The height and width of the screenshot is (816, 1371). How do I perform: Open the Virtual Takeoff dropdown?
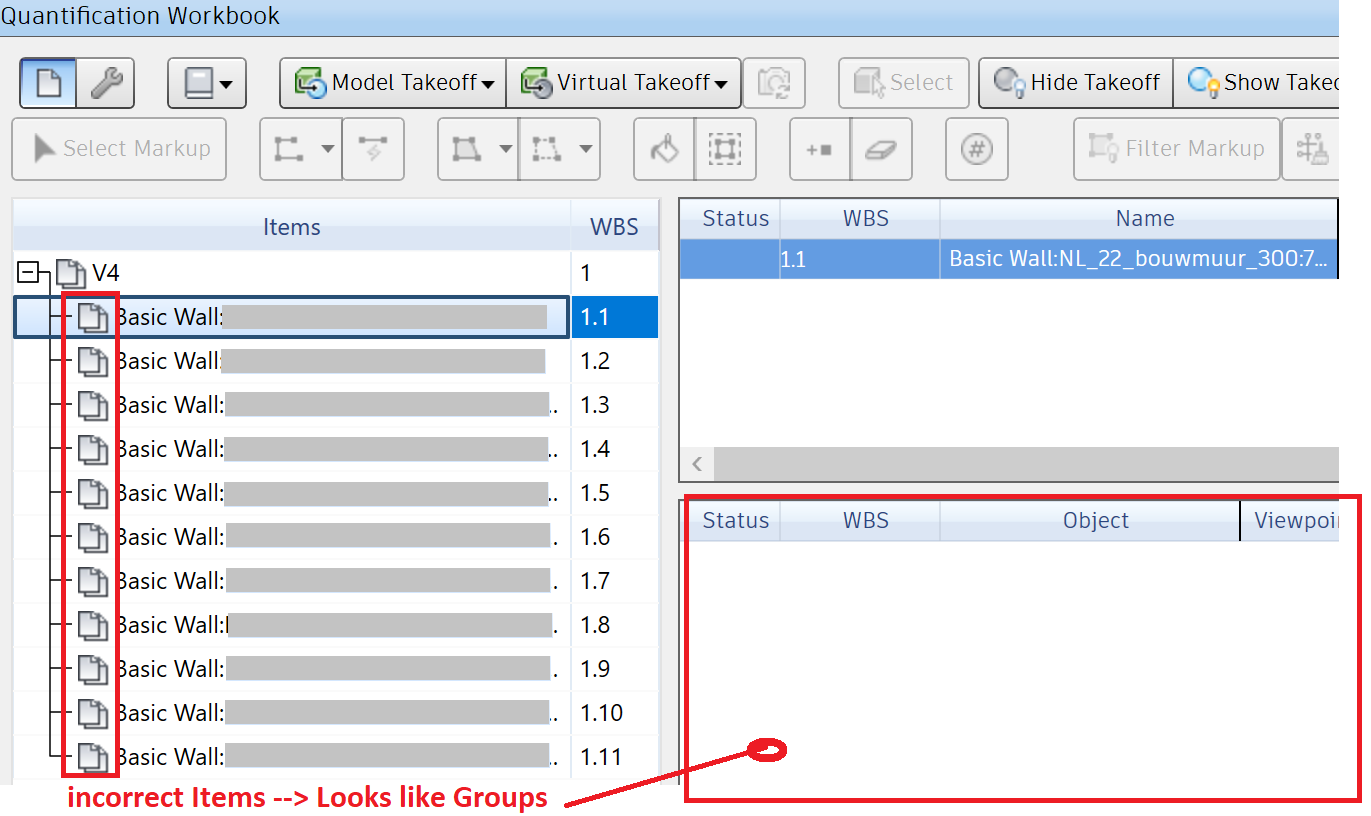(623, 83)
